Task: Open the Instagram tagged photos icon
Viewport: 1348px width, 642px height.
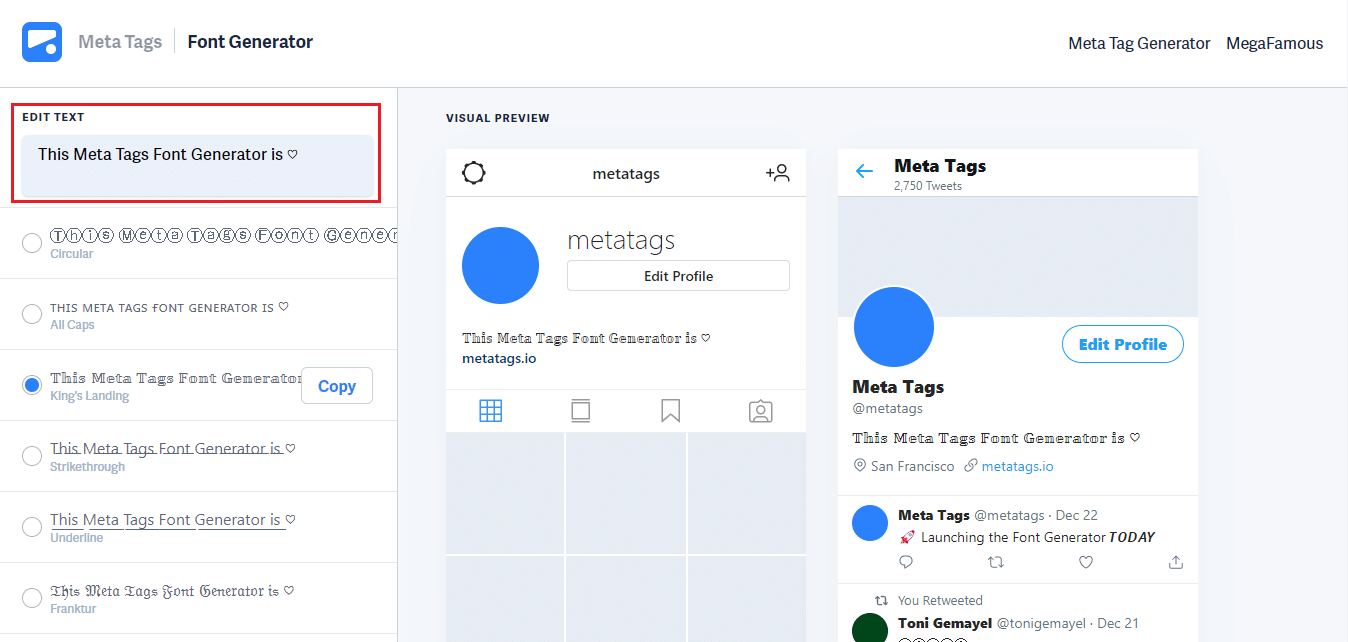Action: click(x=761, y=411)
